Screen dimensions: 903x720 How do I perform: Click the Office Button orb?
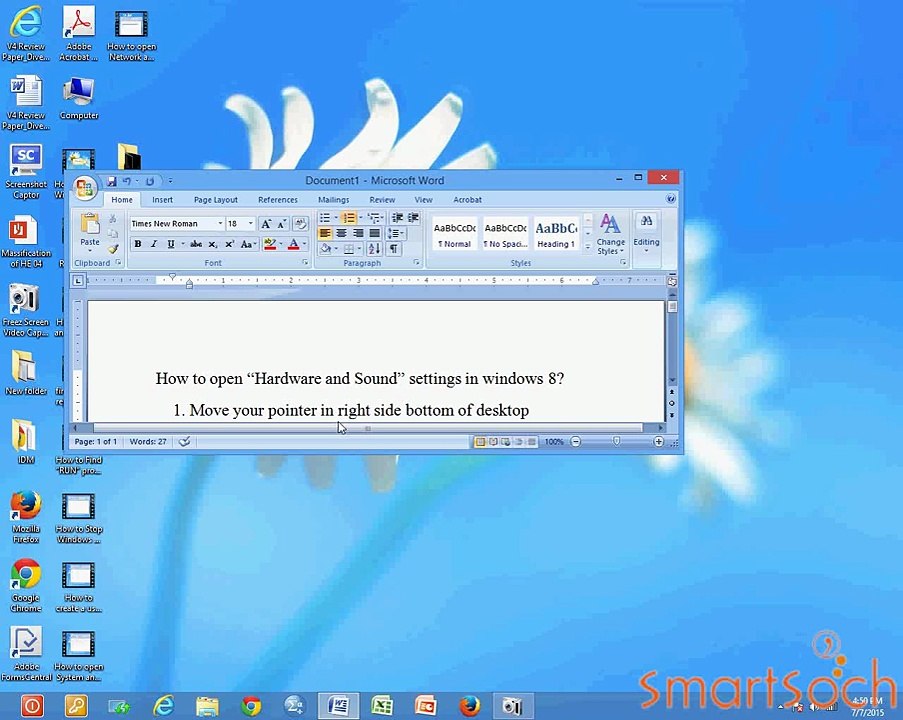pyautogui.click(x=85, y=188)
